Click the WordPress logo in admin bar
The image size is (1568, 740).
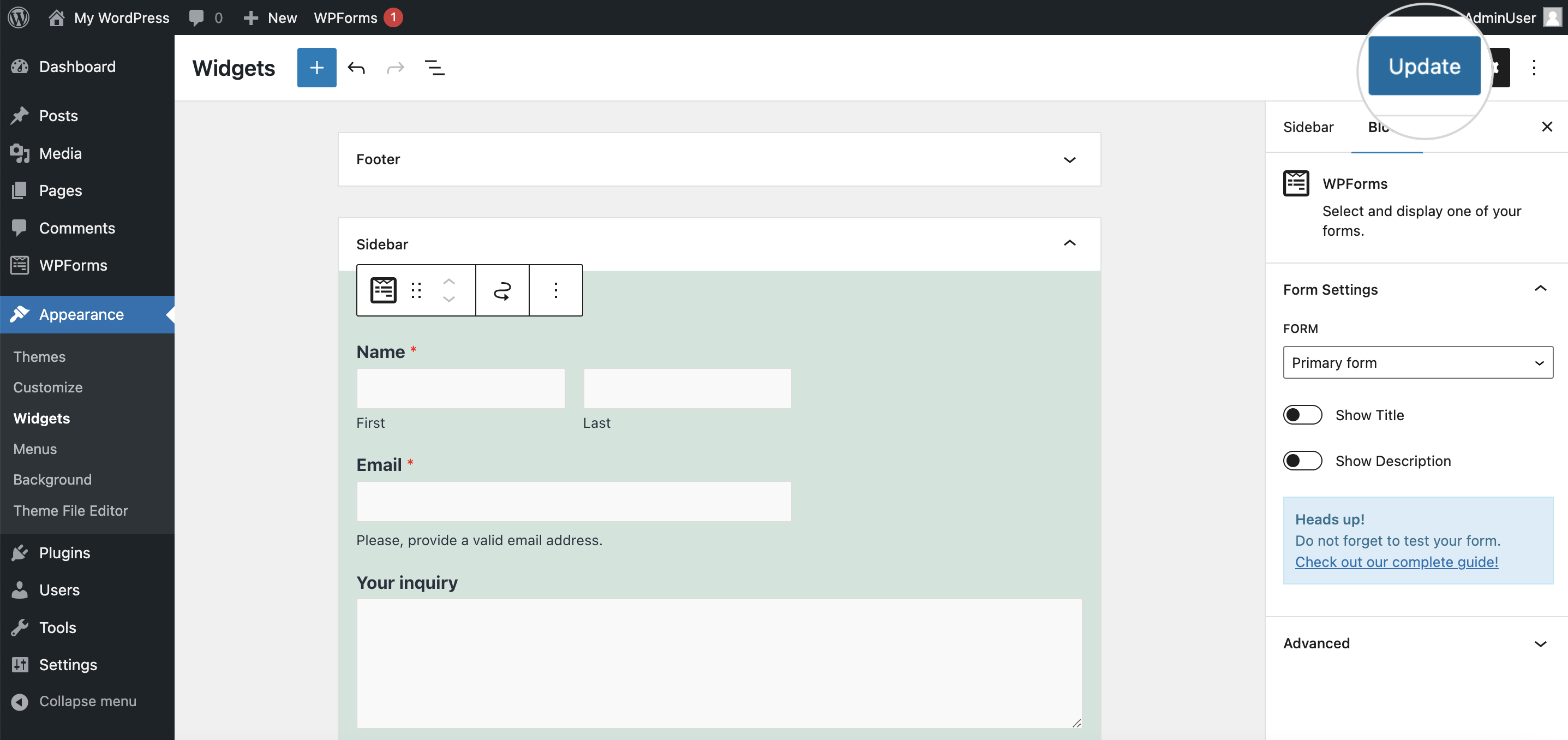(x=19, y=17)
